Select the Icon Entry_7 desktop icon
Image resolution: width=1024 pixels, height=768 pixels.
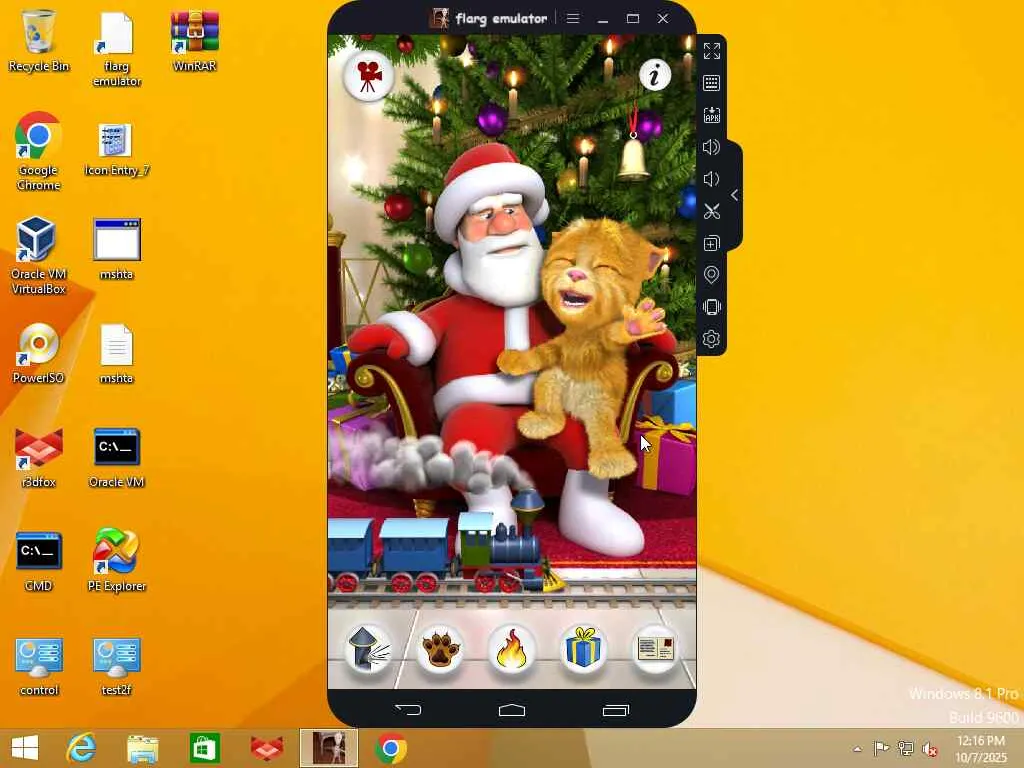click(x=116, y=149)
